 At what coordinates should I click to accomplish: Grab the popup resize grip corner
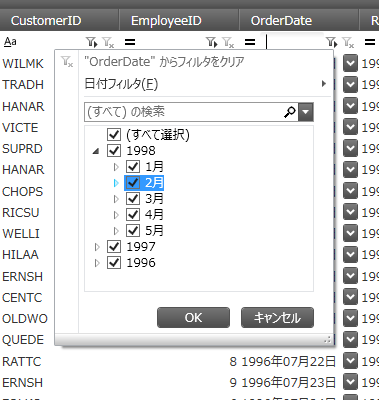coord(328,340)
